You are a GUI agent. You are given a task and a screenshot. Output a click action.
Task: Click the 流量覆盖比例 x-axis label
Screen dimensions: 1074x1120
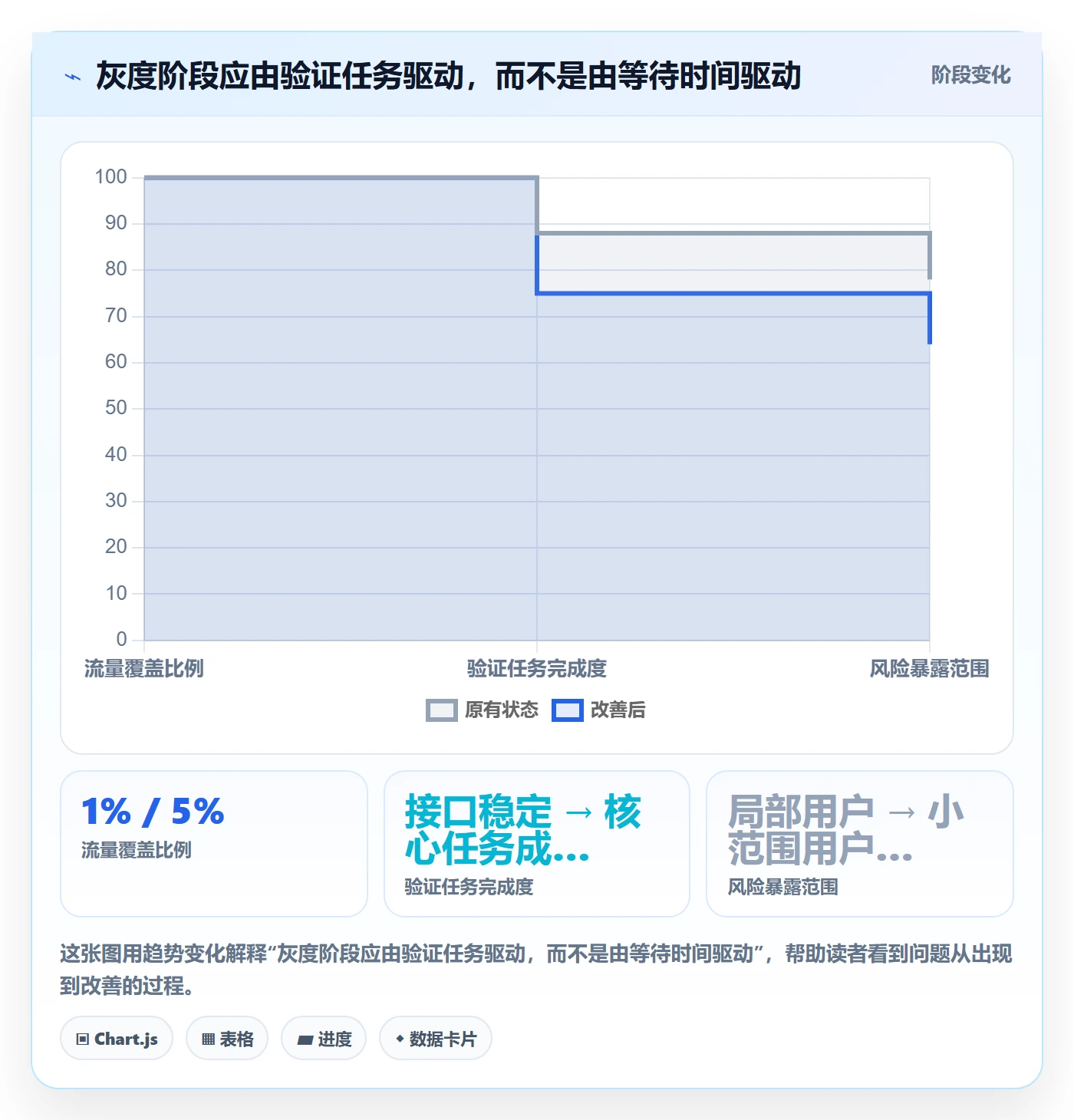pyautogui.click(x=144, y=669)
